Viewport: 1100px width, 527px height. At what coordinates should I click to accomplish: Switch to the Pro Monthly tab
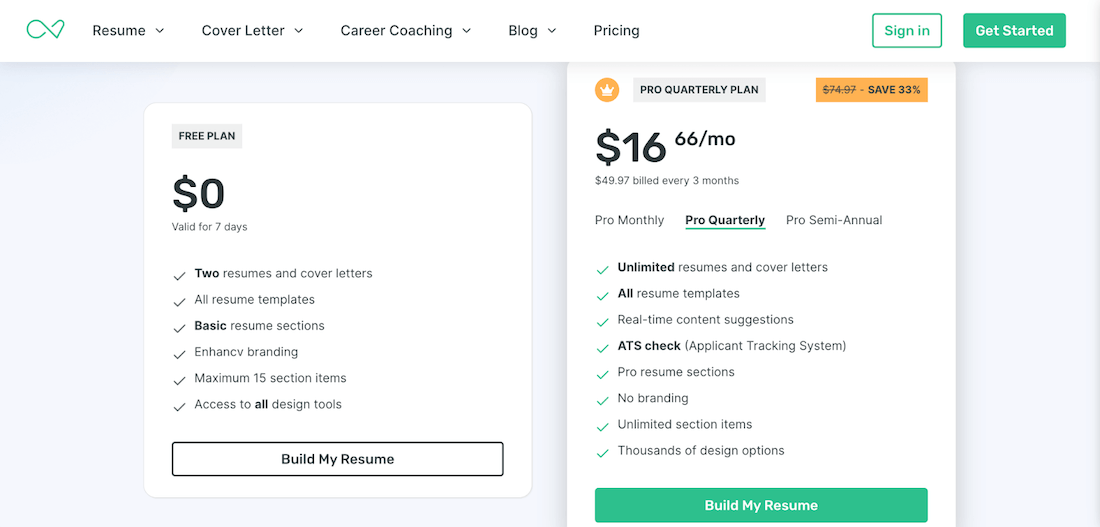(x=629, y=220)
